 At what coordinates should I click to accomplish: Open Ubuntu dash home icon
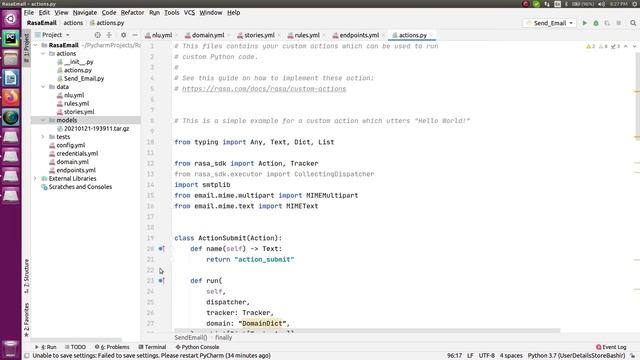11,18
